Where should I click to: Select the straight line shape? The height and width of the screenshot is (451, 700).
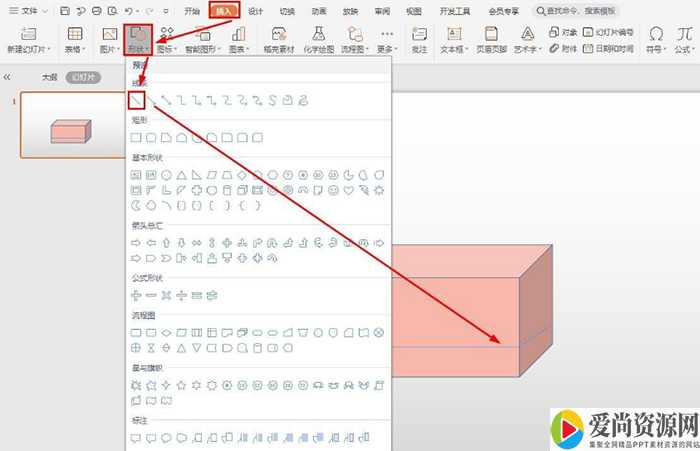point(137,100)
